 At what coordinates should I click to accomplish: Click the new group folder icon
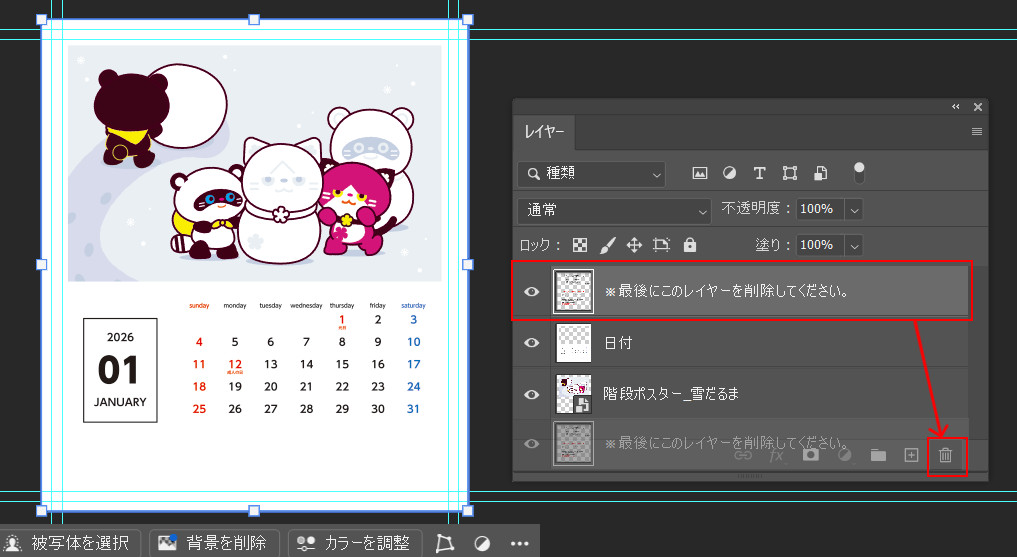click(x=878, y=455)
